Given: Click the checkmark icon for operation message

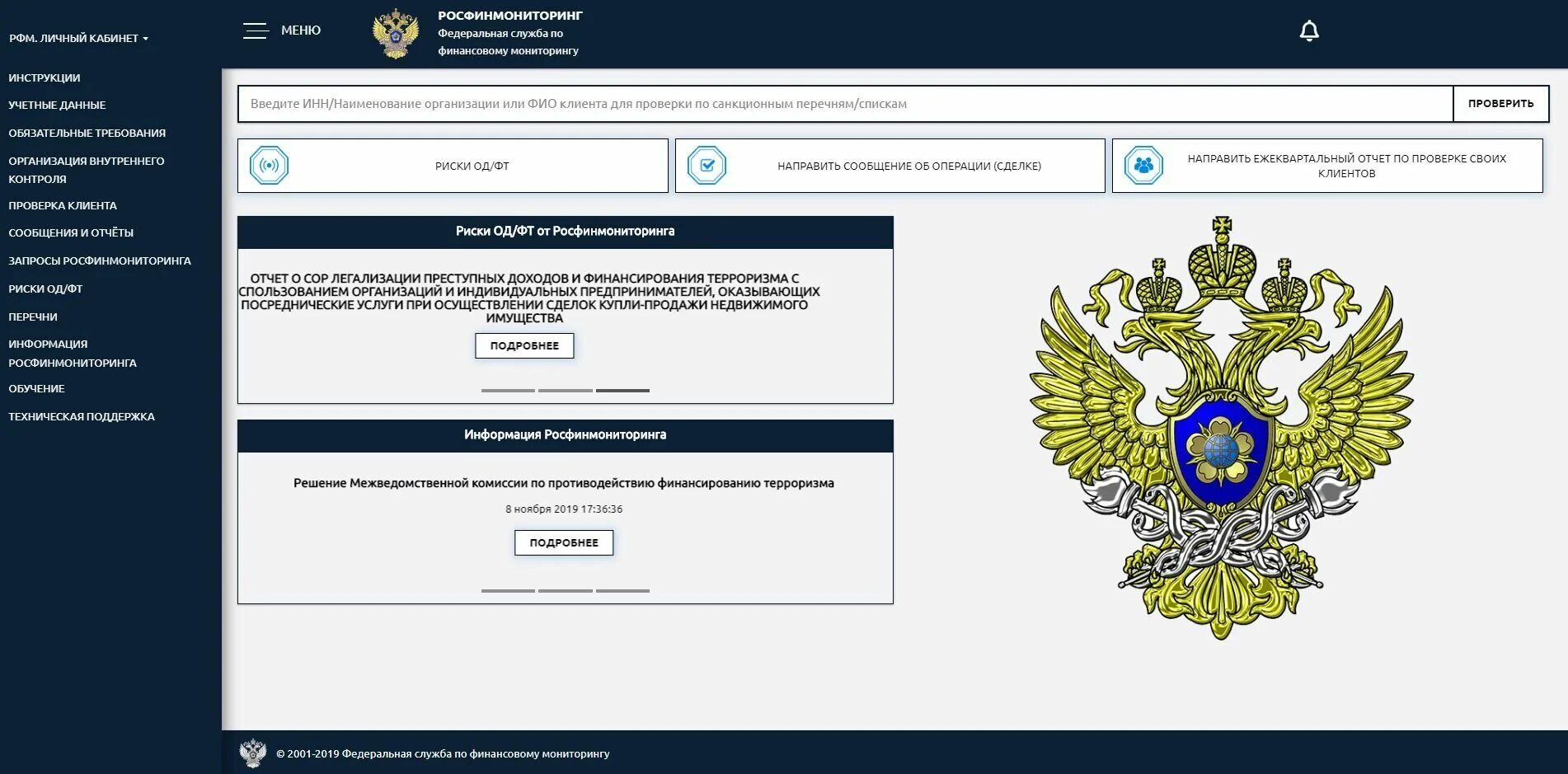Looking at the screenshot, I should 707,166.
